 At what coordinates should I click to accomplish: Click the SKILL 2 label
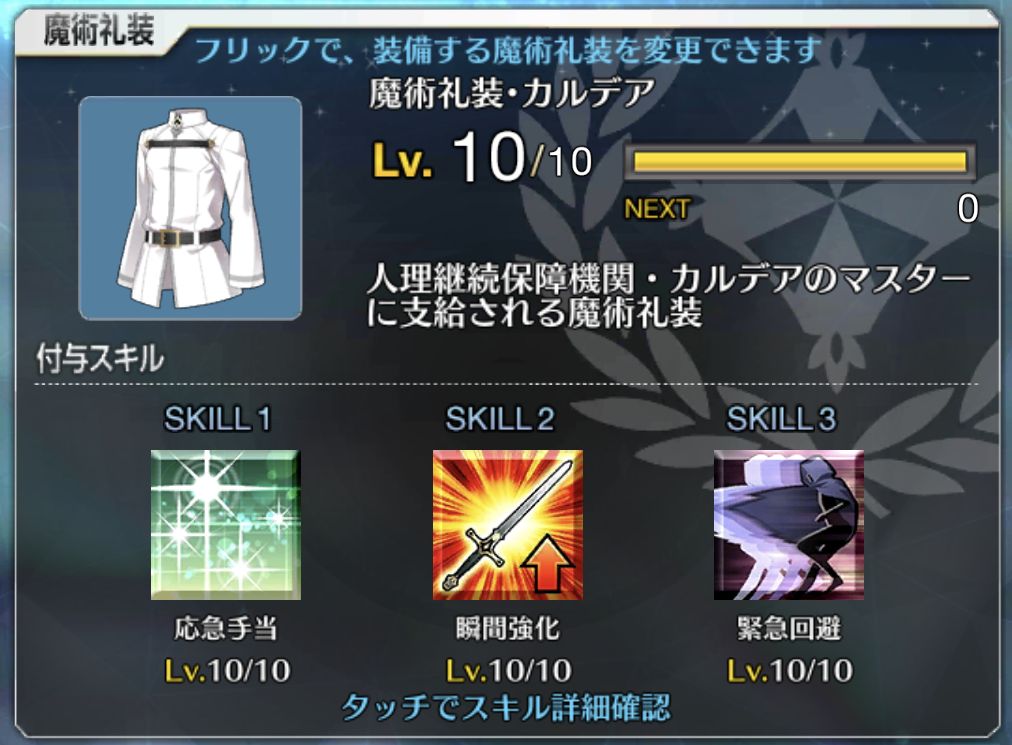(500, 419)
